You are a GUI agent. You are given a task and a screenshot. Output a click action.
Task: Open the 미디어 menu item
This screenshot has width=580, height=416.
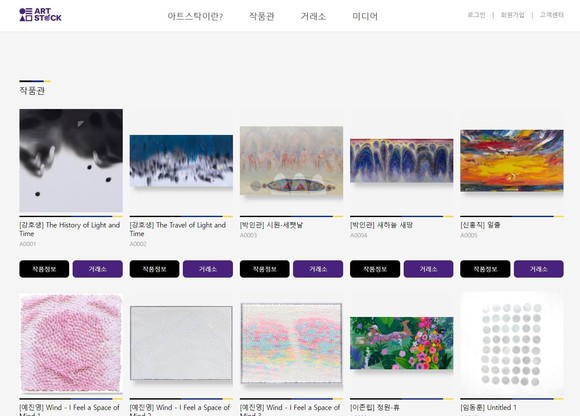(365, 16)
